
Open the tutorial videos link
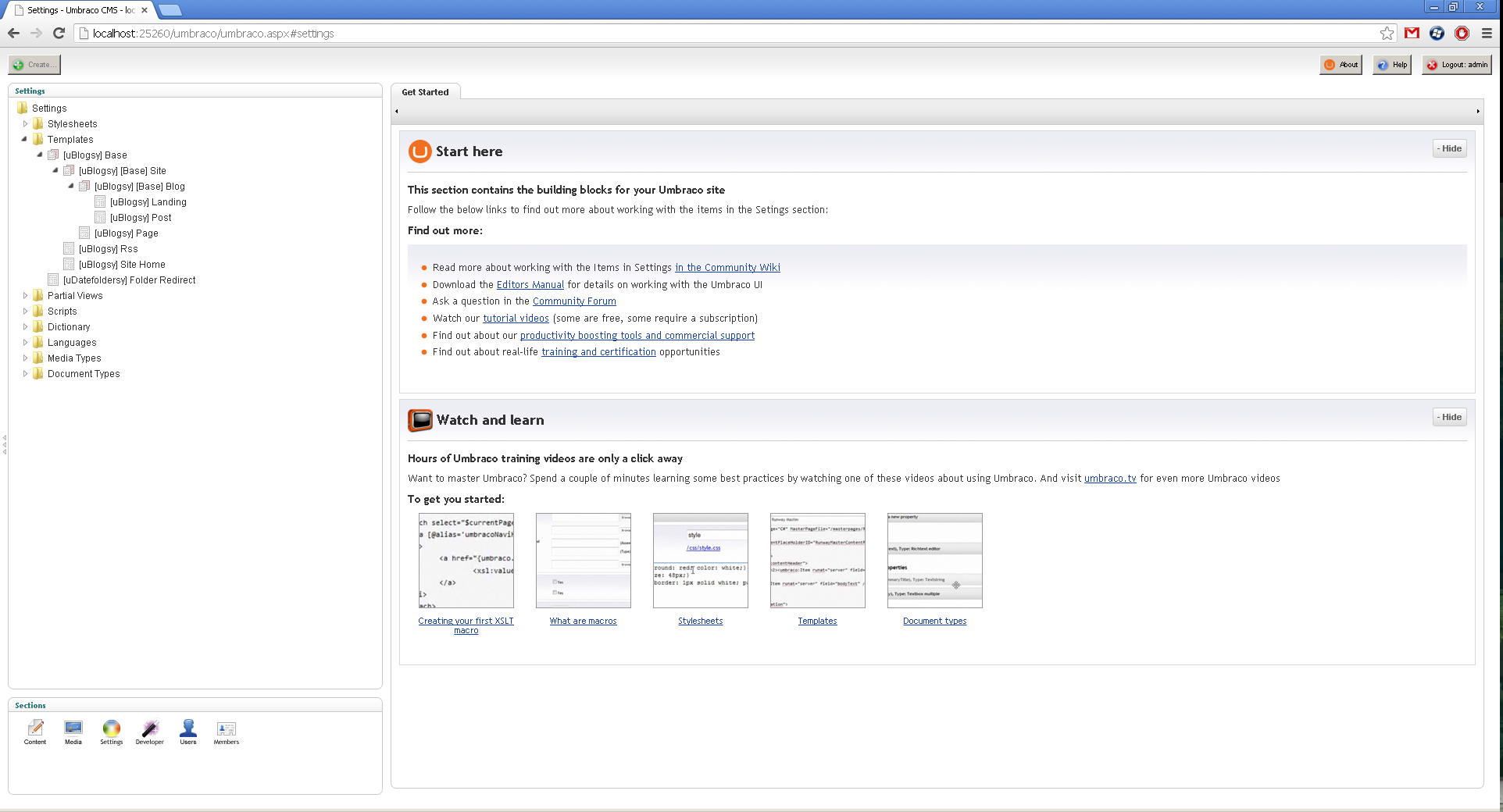click(x=516, y=319)
